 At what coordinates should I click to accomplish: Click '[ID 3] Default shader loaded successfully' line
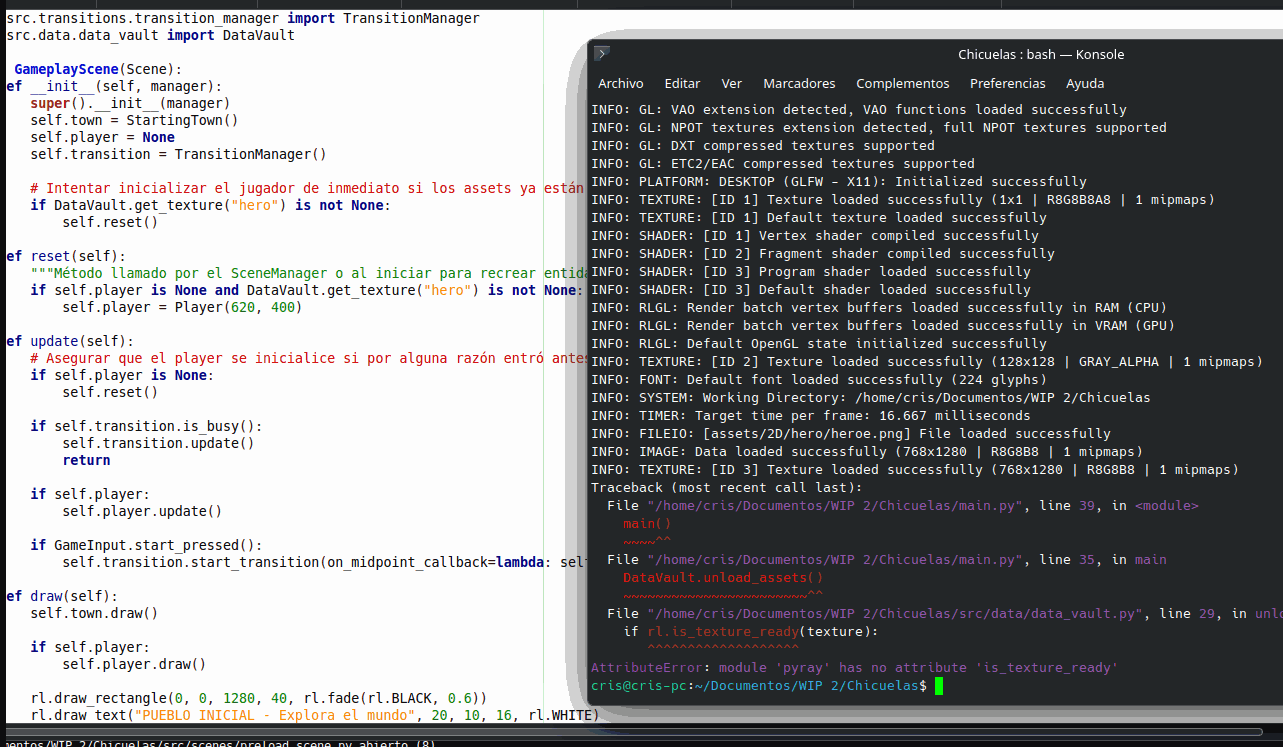[811, 290]
